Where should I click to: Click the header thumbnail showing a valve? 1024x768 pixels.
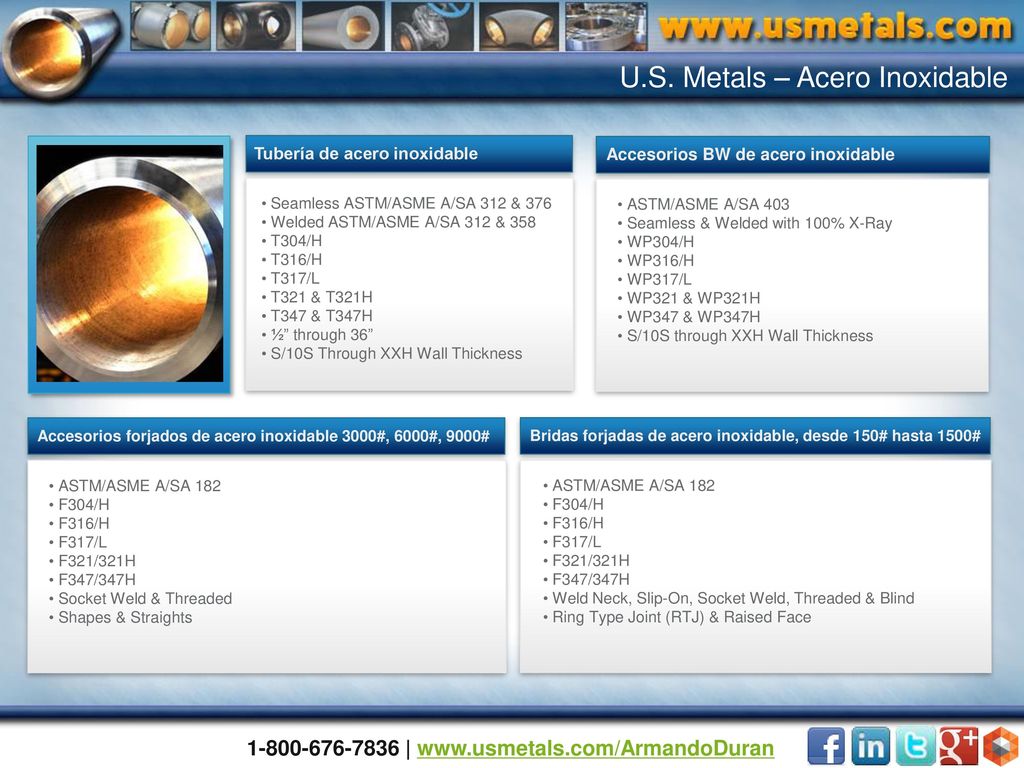(x=432, y=26)
